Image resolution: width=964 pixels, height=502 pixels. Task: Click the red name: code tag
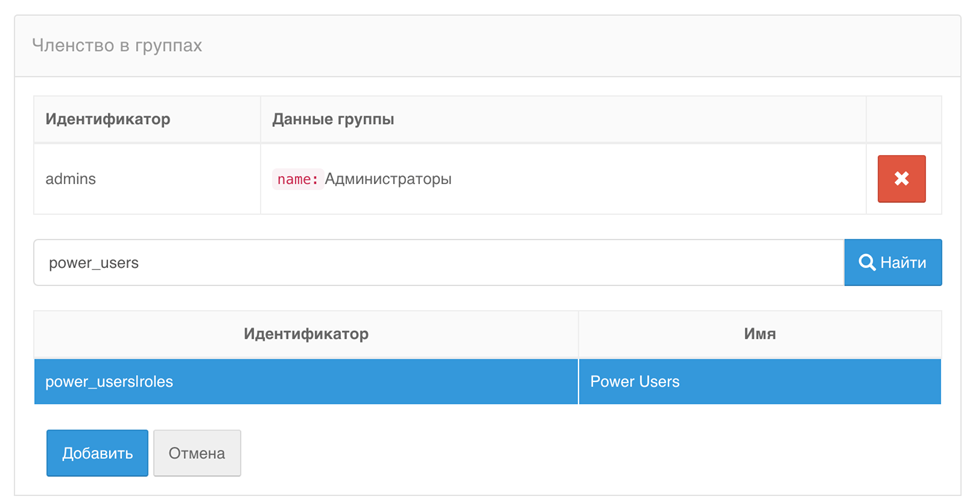click(x=297, y=179)
